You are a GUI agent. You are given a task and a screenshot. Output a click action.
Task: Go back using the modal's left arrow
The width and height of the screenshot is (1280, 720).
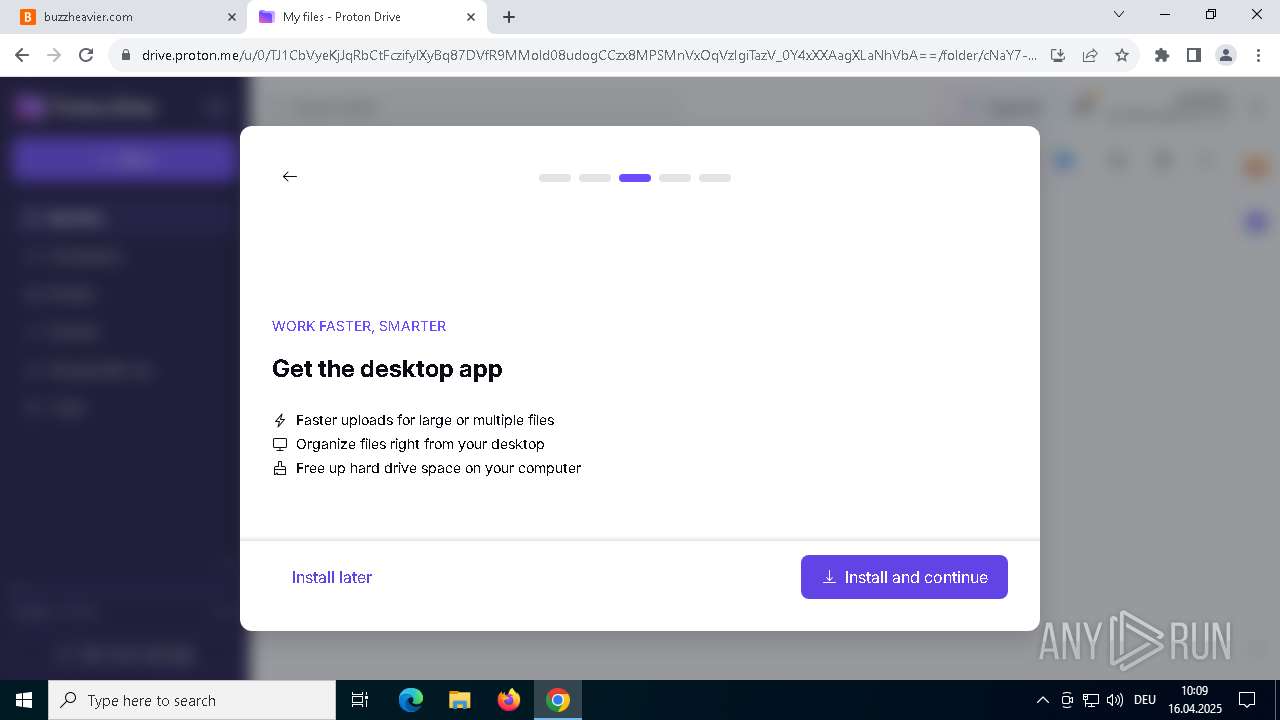pyautogui.click(x=290, y=176)
